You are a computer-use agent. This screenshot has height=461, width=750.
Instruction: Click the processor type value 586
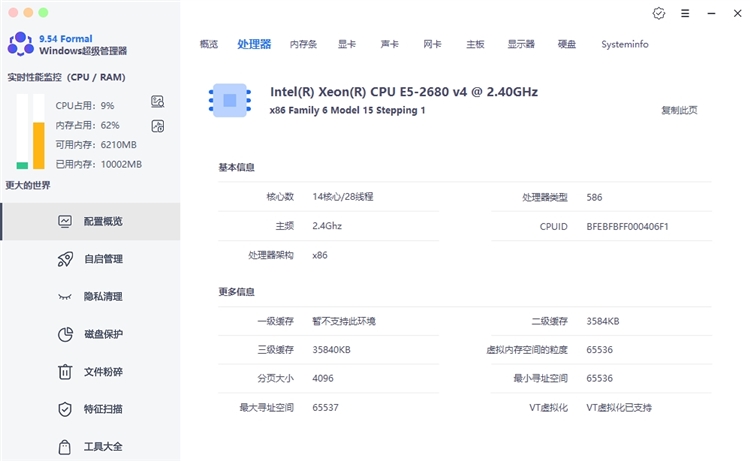(594, 197)
